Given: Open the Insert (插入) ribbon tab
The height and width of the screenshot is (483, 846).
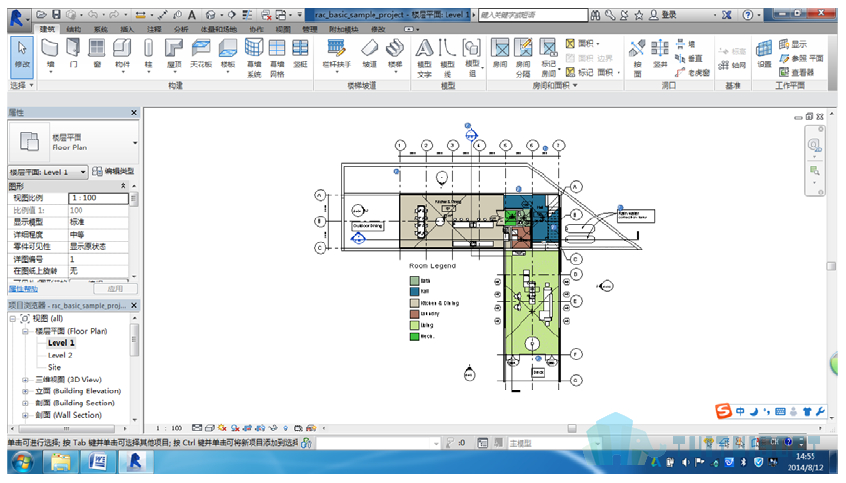Looking at the screenshot, I should coord(127,29).
